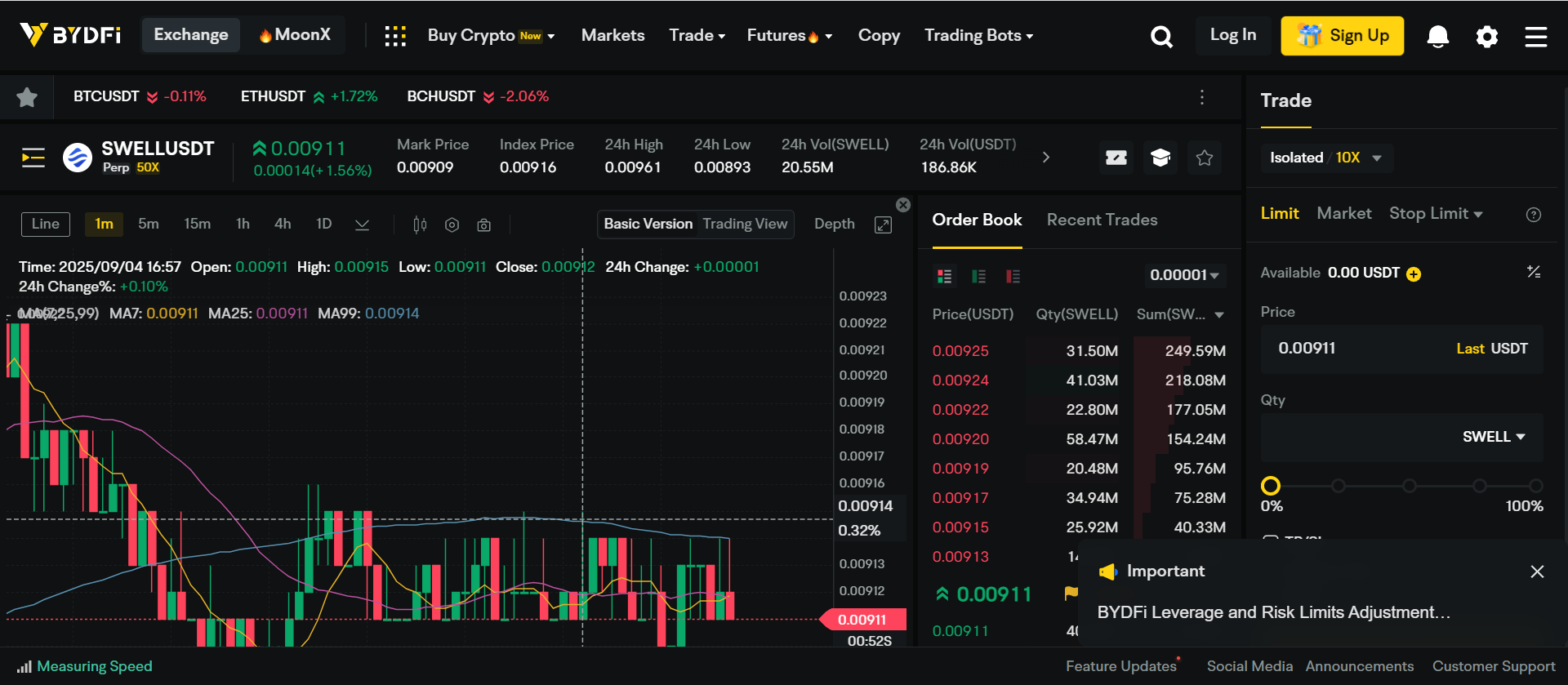
Task: Change order book precision 0.00001 dropdown
Action: 1184,275
